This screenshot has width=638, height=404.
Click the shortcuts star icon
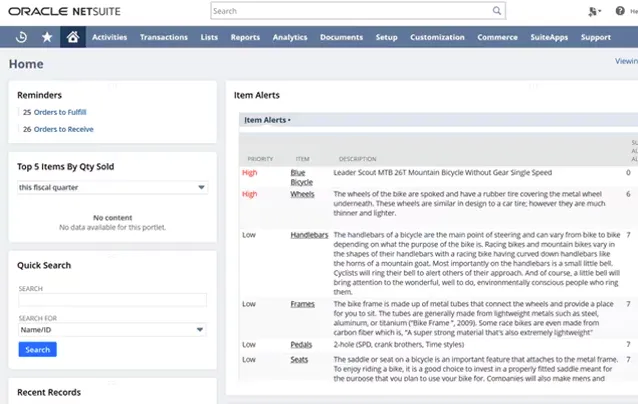(x=47, y=37)
